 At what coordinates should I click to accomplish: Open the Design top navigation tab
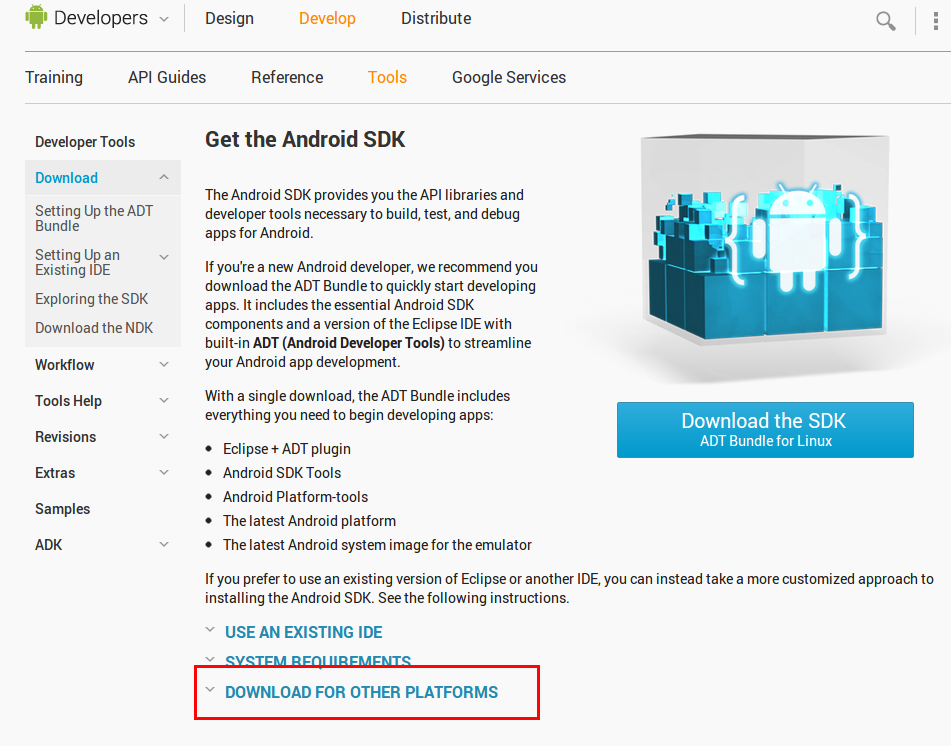tap(229, 18)
